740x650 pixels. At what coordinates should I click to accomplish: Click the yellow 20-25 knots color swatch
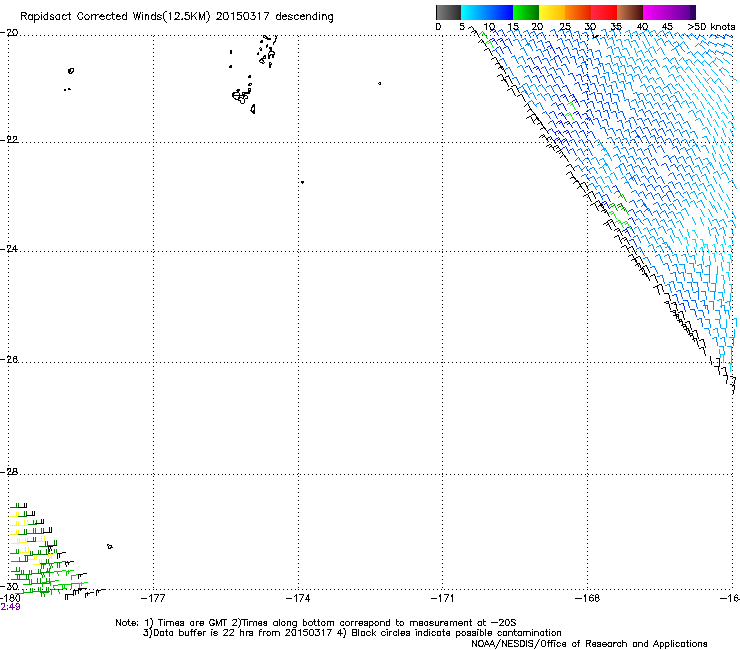point(552,12)
